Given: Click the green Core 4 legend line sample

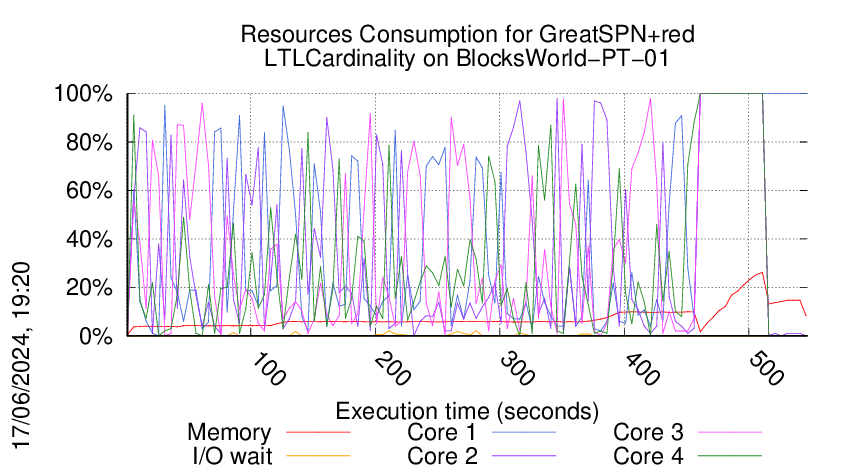Looking at the screenshot, I should tap(730, 456).
